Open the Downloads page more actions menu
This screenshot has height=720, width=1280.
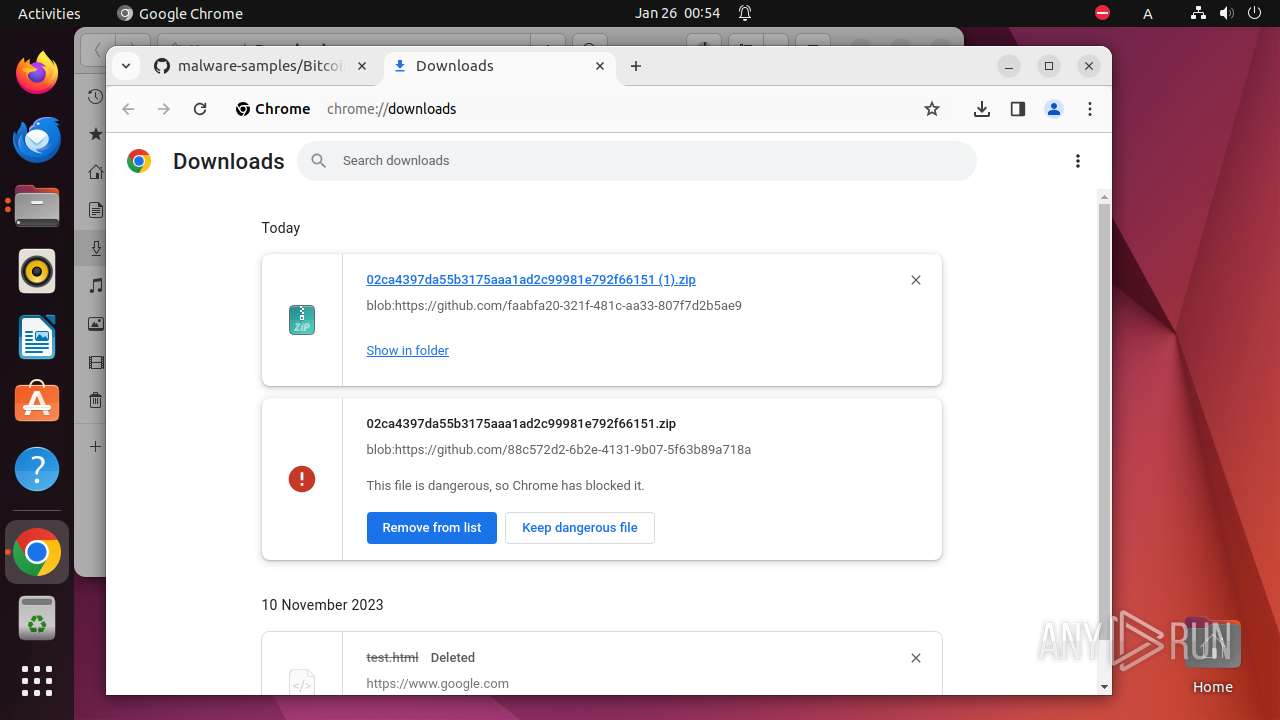pos(1078,161)
